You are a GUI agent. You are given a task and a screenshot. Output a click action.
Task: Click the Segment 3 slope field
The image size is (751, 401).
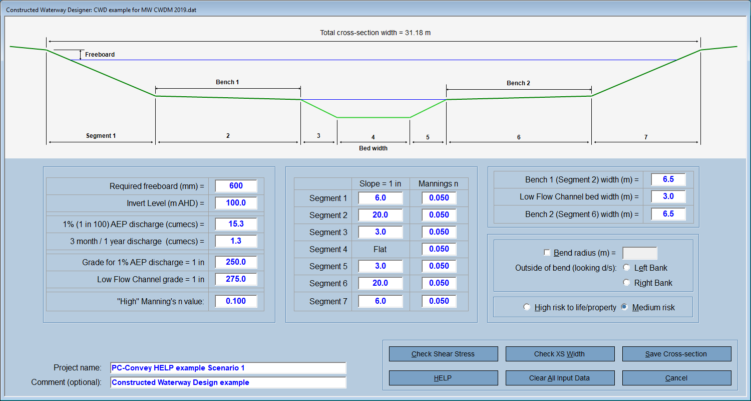tap(380, 232)
